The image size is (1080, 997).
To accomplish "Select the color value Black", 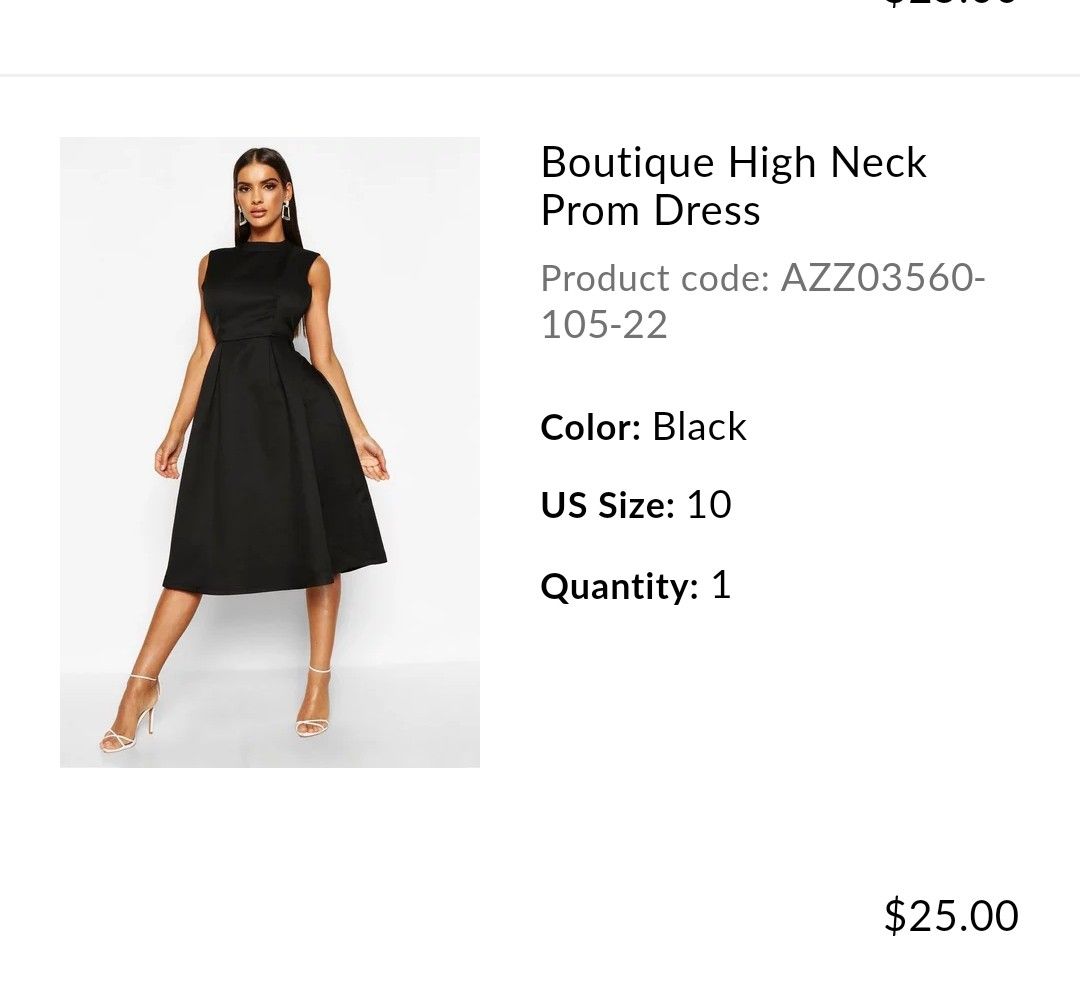I will [x=699, y=427].
